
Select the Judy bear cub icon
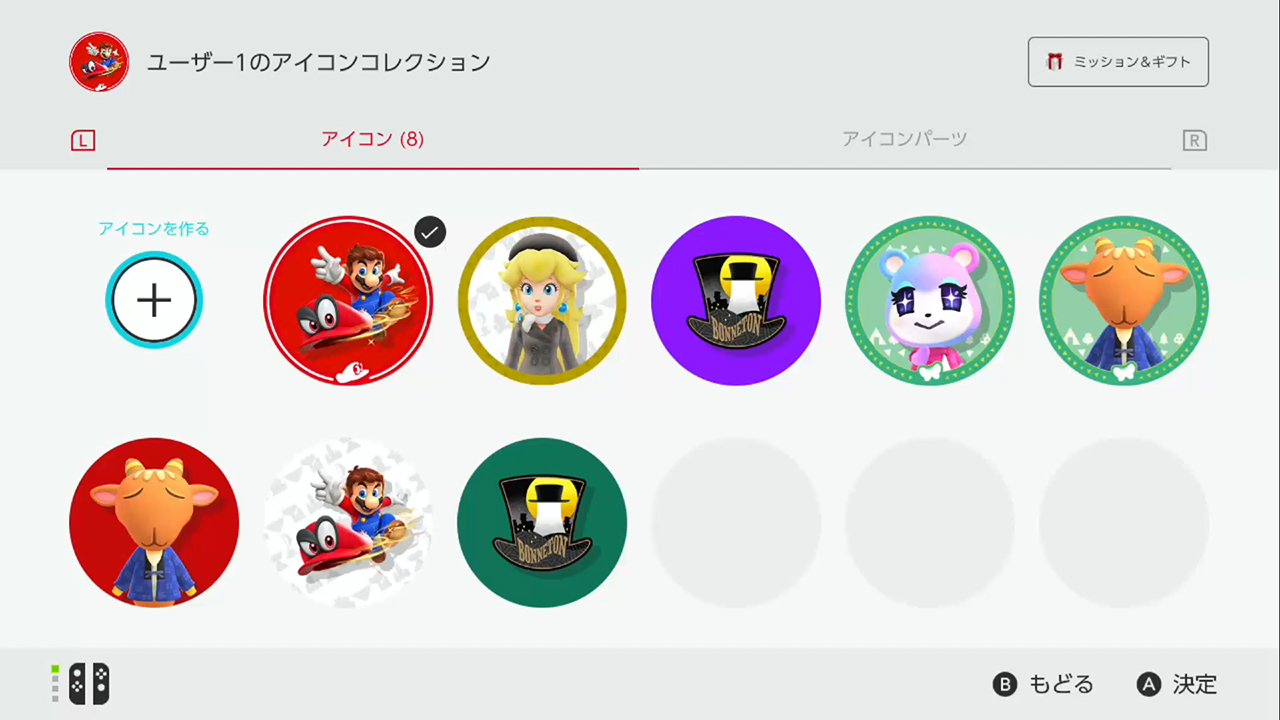click(x=930, y=301)
